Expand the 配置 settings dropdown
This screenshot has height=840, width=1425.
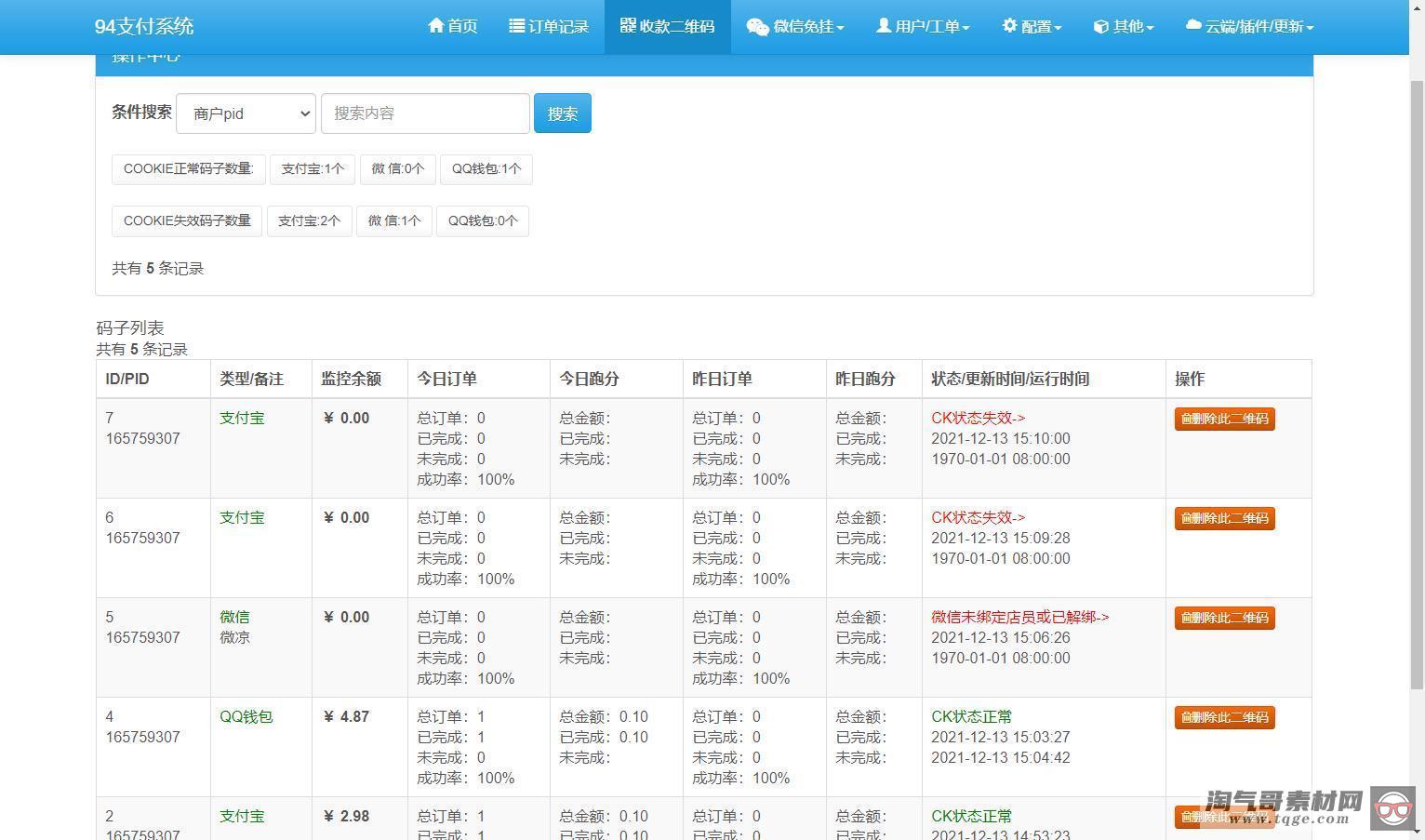pyautogui.click(x=1032, y=26)
